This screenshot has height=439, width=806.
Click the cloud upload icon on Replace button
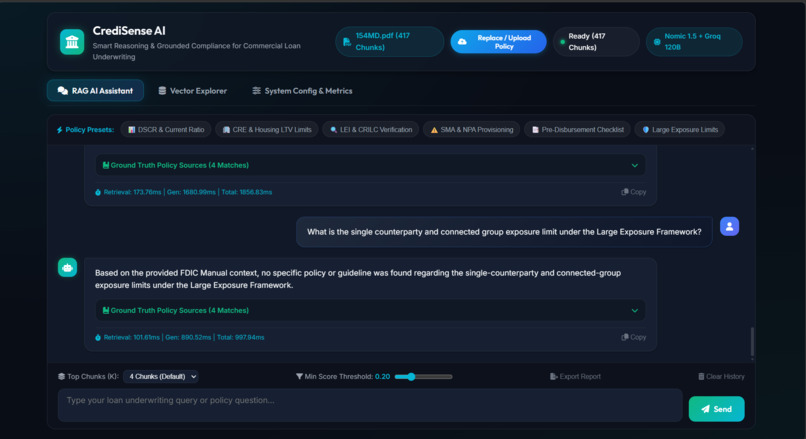tap(462, 42)
